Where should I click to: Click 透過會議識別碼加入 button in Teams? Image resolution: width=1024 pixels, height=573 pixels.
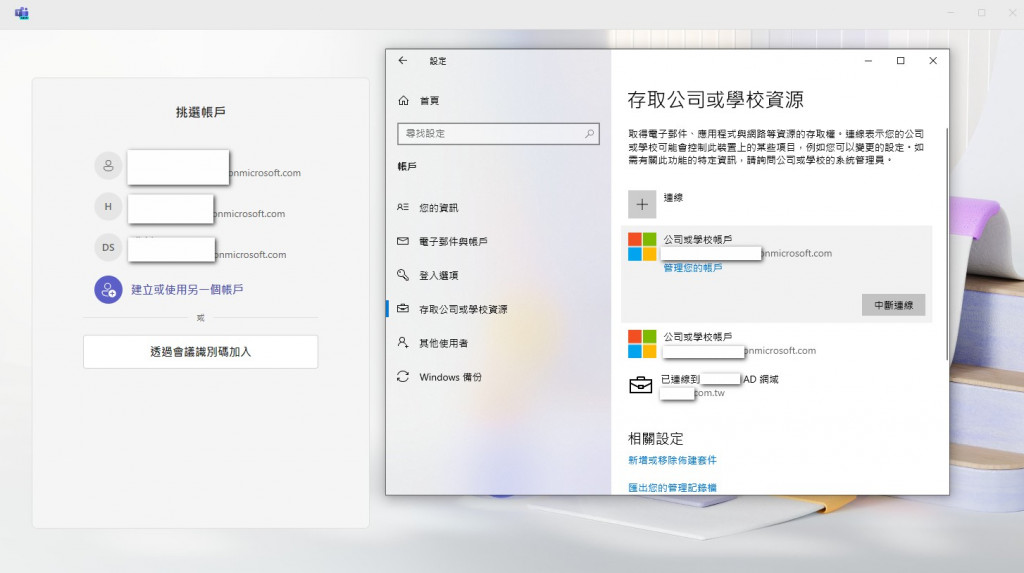[200, 352]
